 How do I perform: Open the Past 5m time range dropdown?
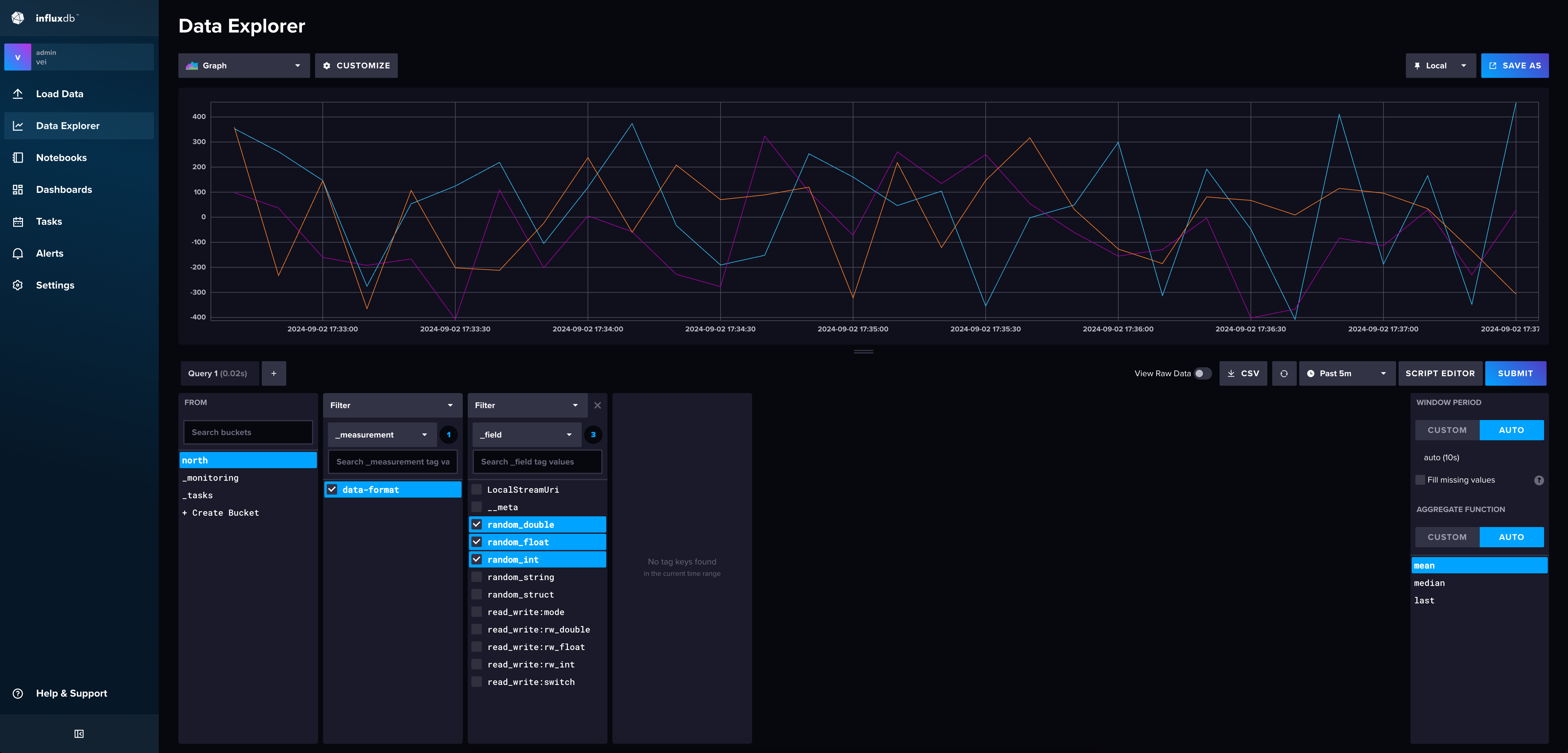pyautogui.click(x=1347, y=373)
